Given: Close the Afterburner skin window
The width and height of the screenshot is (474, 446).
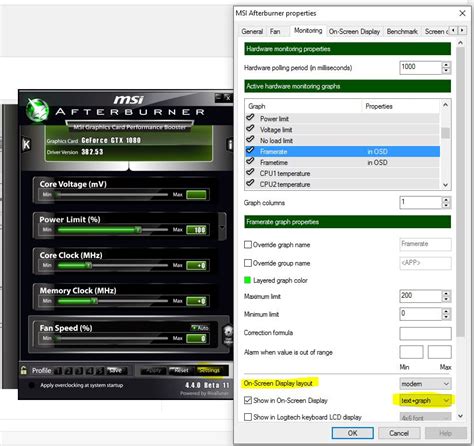Looking at the screenshot, I should coord(228,97).
